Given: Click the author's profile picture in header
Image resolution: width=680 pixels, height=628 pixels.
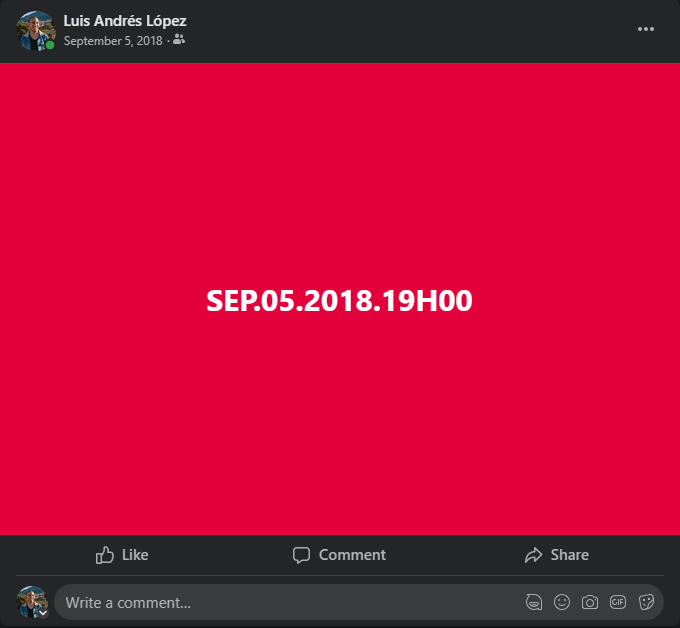Looking at the screenshot, I should (x=36, y=31).
